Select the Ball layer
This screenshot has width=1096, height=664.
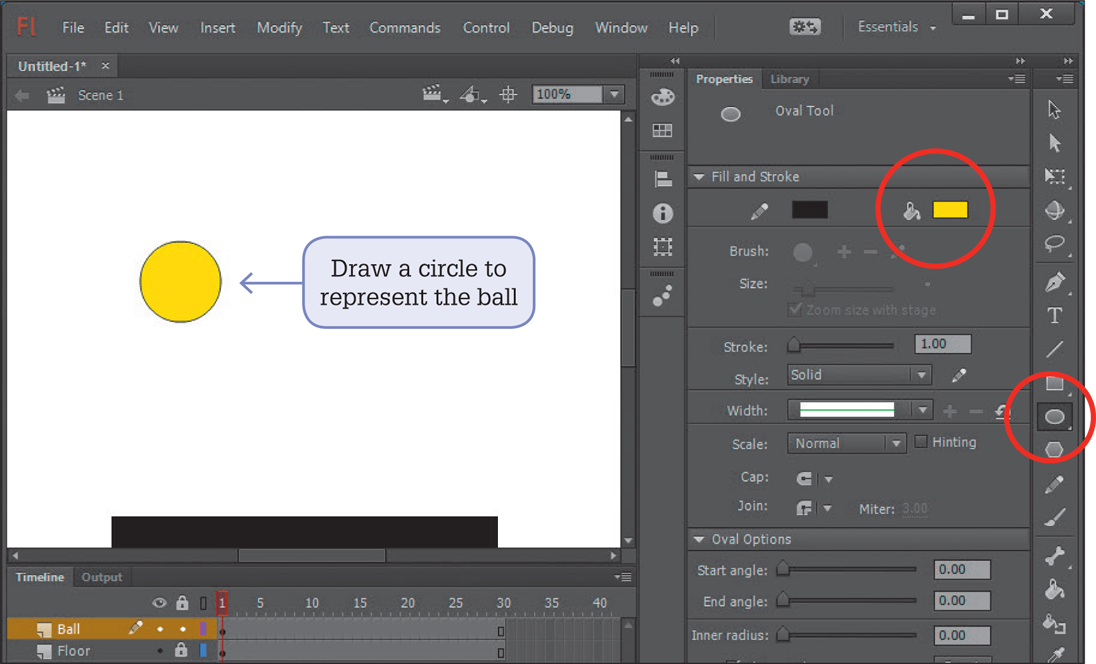coord(68,629)
